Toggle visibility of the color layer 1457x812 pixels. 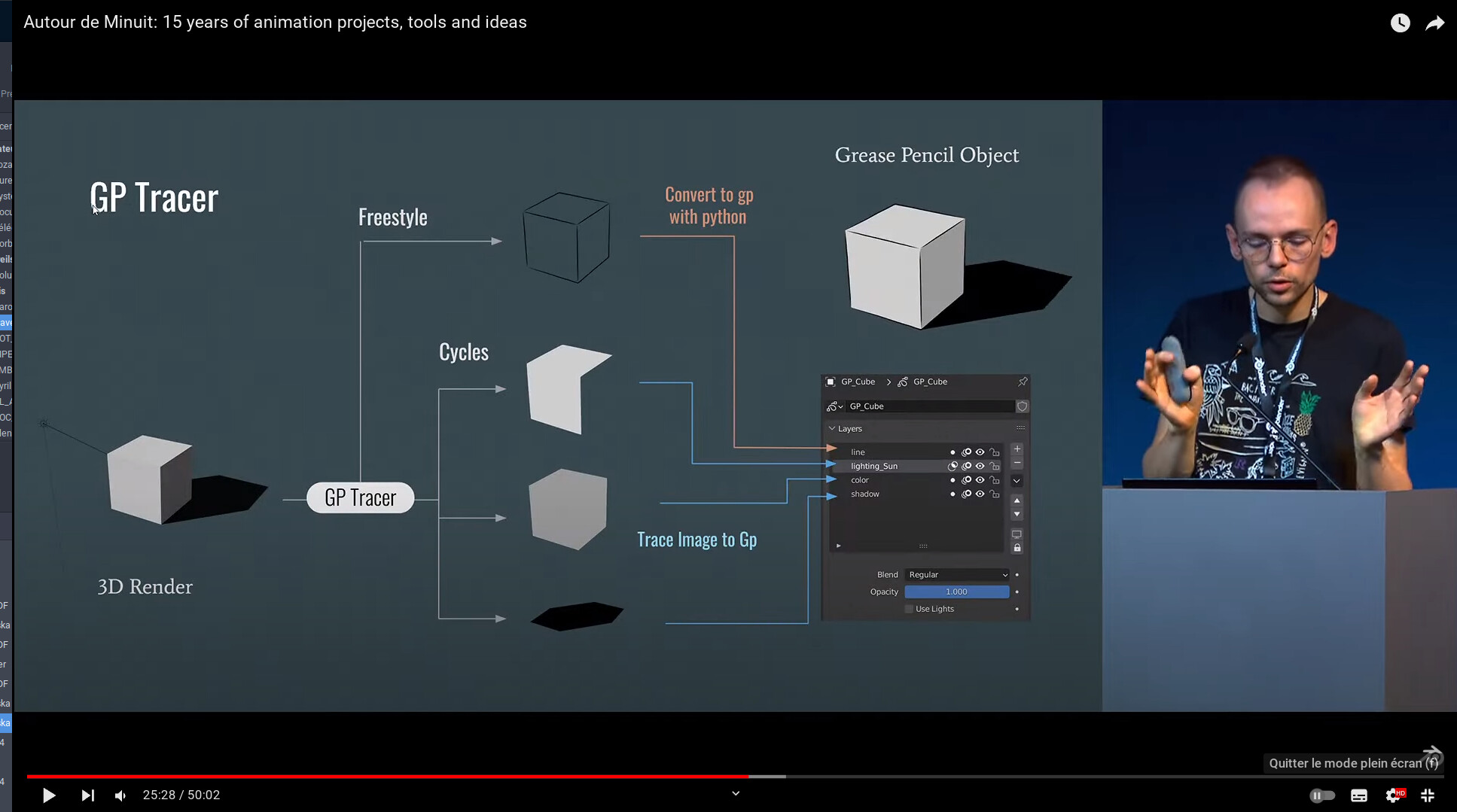980,480
